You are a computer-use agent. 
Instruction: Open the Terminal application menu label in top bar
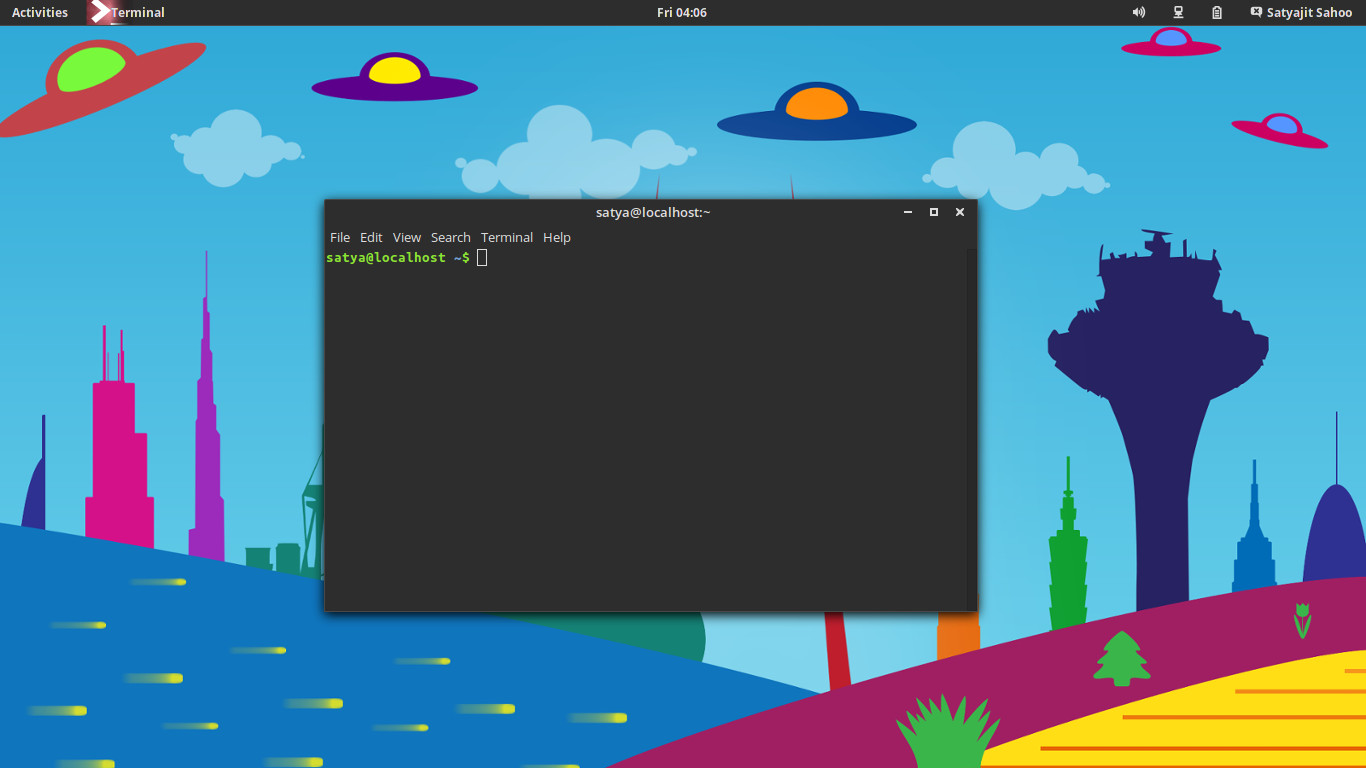pos(138,13)
